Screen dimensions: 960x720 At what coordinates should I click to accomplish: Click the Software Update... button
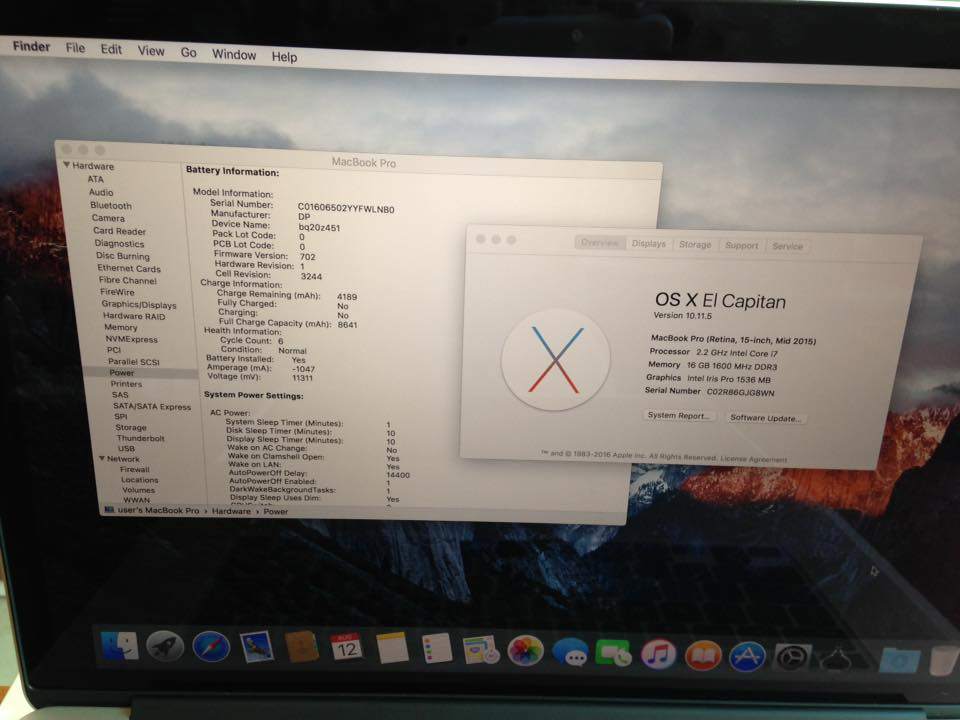pos(765,418)
